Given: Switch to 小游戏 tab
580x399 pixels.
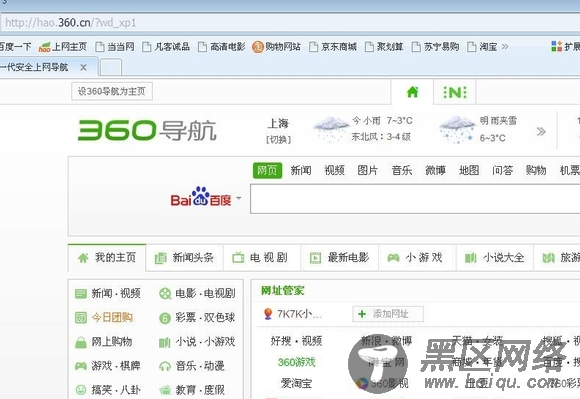Looking at the screenshot, I should coord(417,258).
